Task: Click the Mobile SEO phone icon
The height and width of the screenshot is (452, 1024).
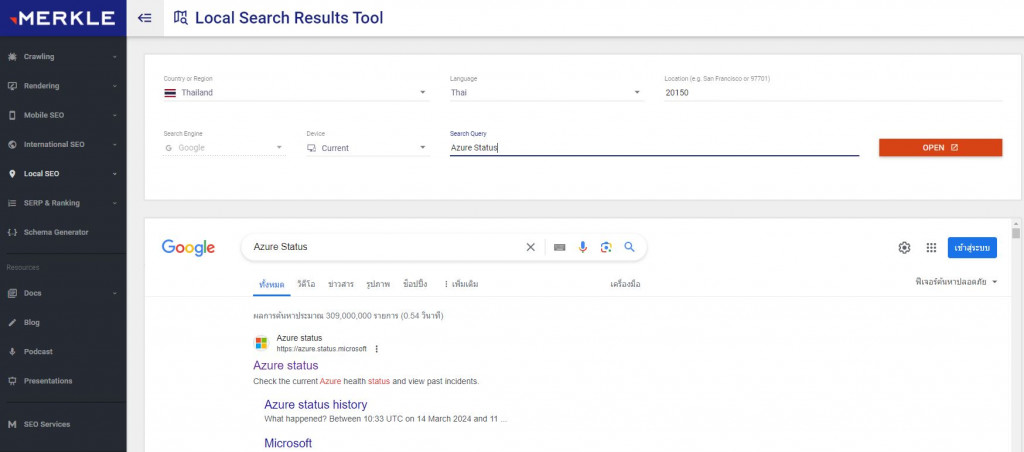Action: pyautogui.click(x=12, y=116)
